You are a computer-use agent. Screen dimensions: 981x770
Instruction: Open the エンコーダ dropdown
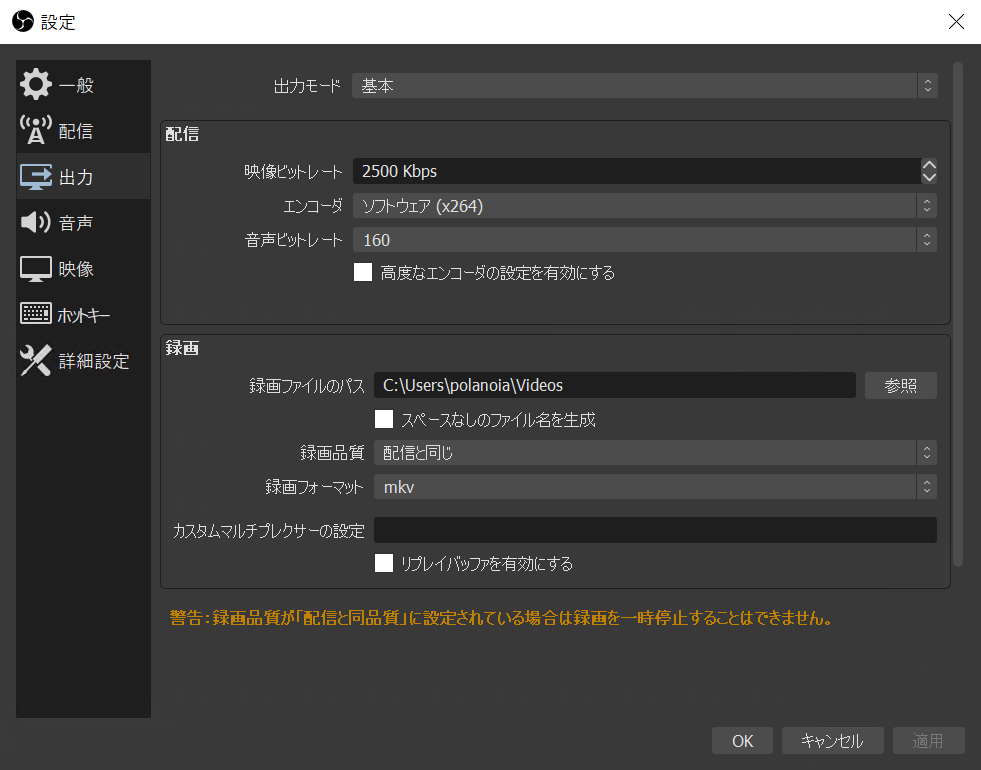click(x=644, y=206)
